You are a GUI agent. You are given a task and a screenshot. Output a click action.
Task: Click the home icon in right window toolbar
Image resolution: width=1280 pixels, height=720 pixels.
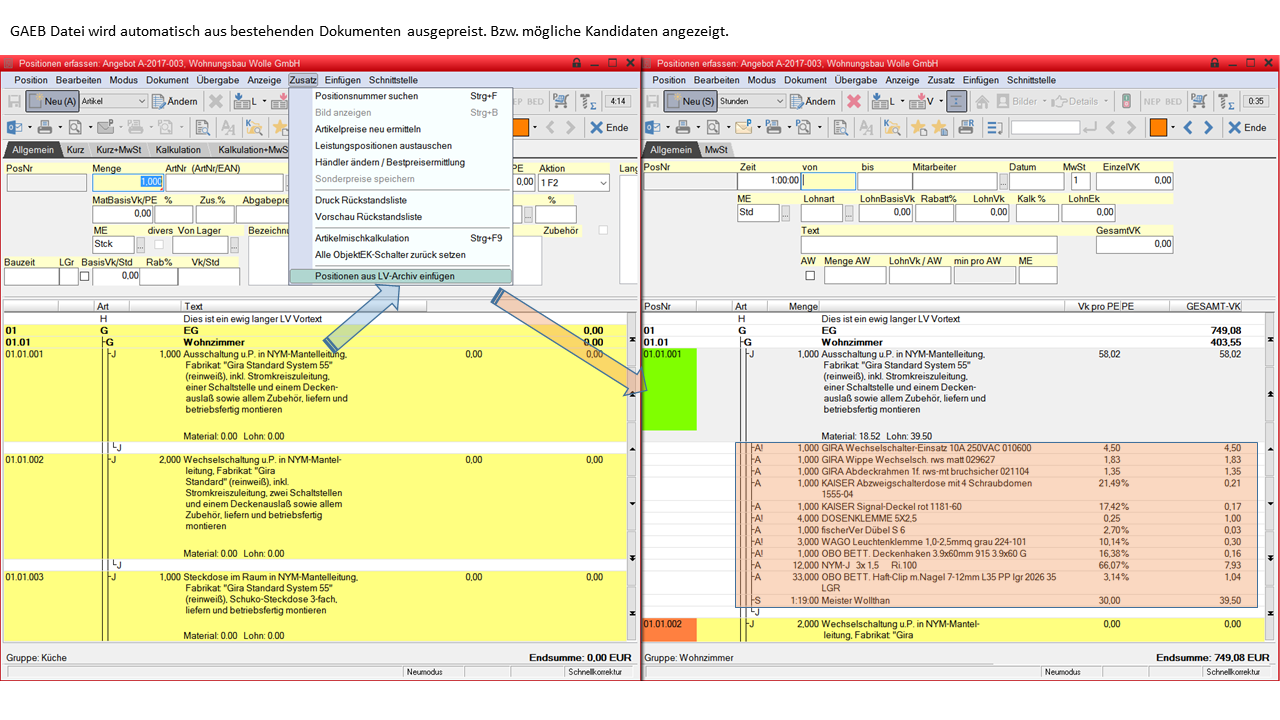tap(982, 101)
